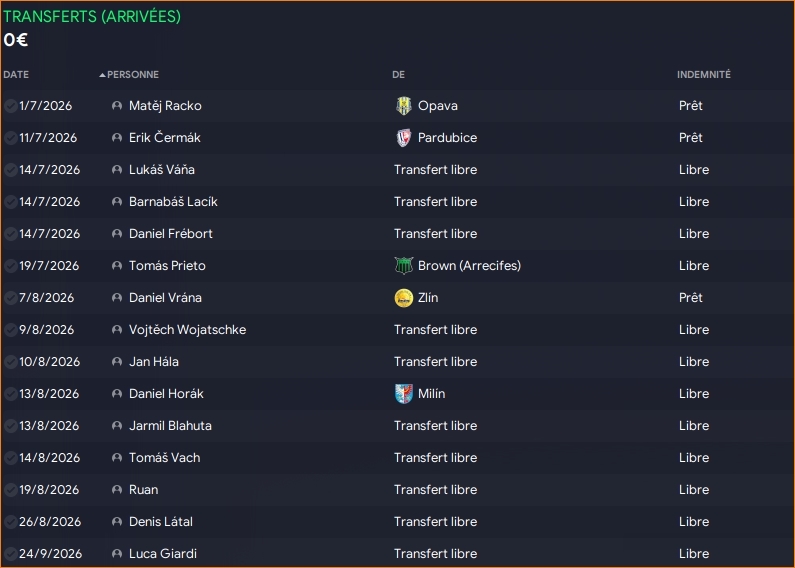Click the Opava club crest
The width and height of the screenshot is (795, 568).
pos(404,106)
